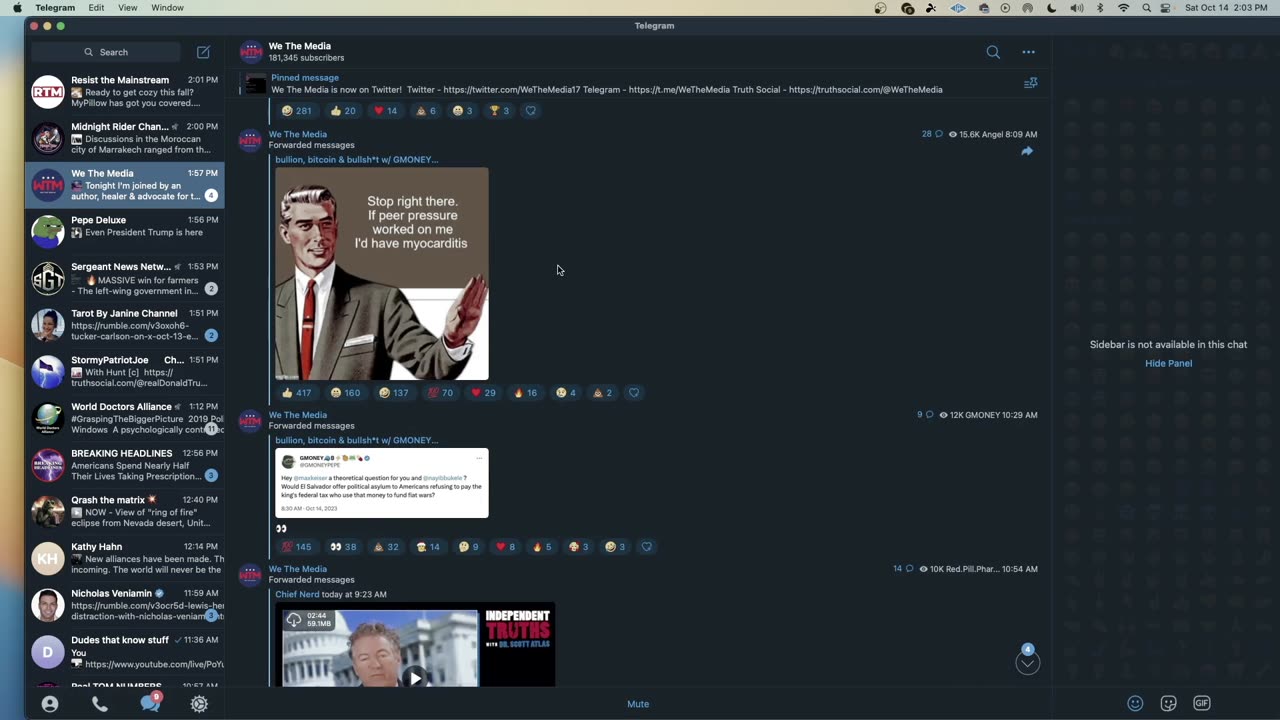The height and width of the screenshot is (720, 1280).
Task: Open the bullion, bitcoin forwarded source above the meme
Action: [x=357, y=159]
